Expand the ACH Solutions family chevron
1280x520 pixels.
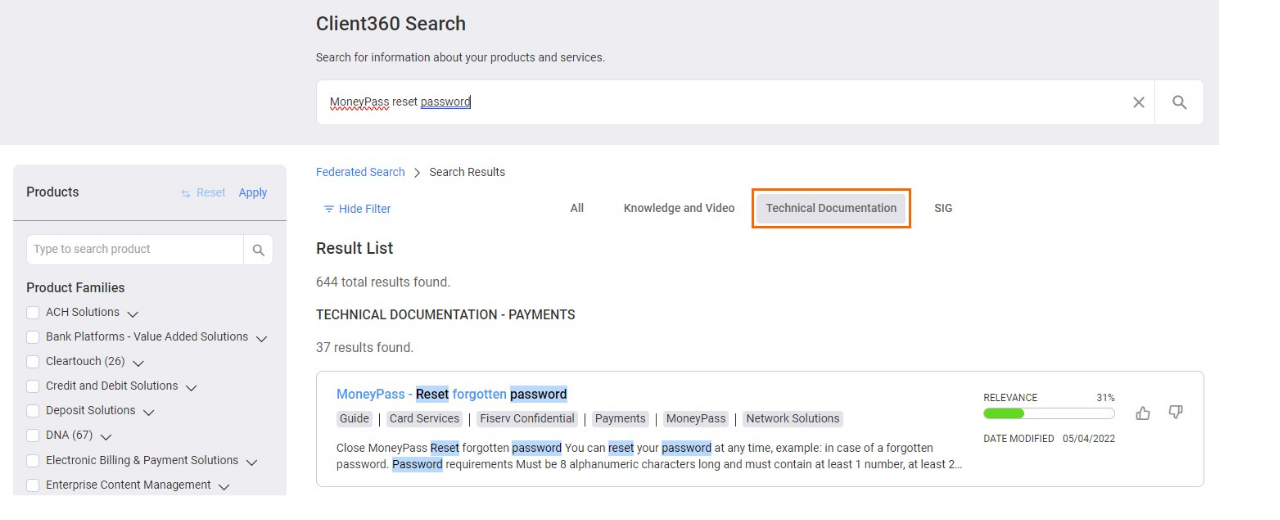click(x=133, y=314)
